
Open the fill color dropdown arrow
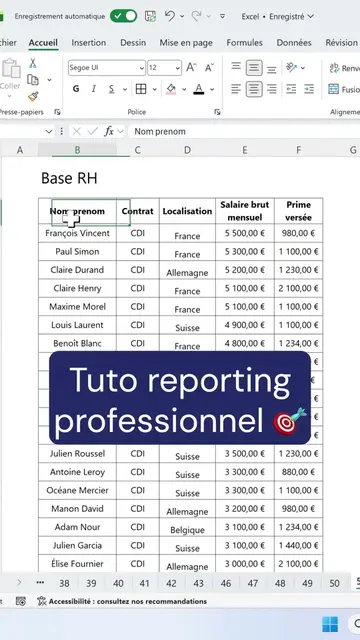(x=184, y=89)
